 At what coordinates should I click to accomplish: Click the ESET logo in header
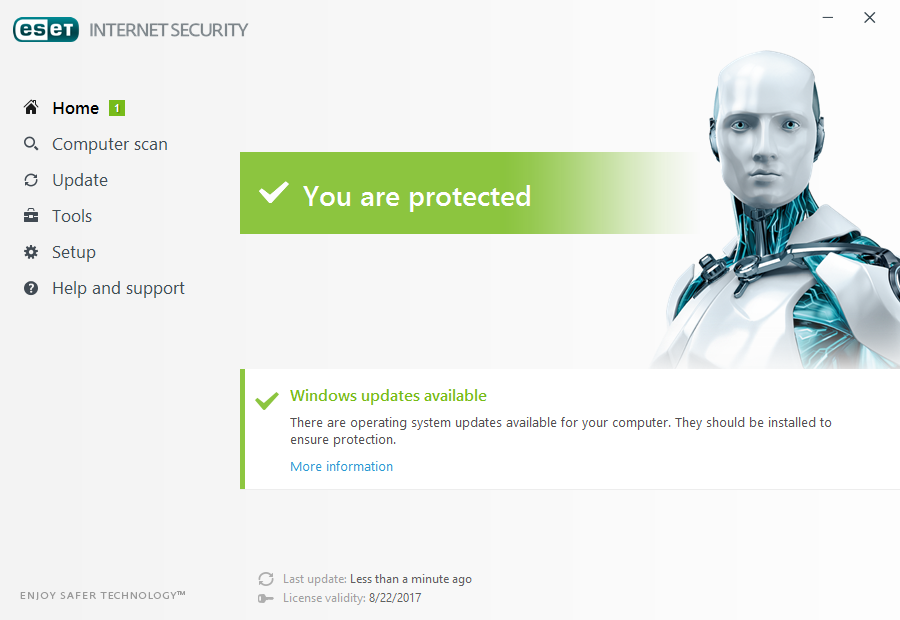pyautogui.click(x=46, y=30)
